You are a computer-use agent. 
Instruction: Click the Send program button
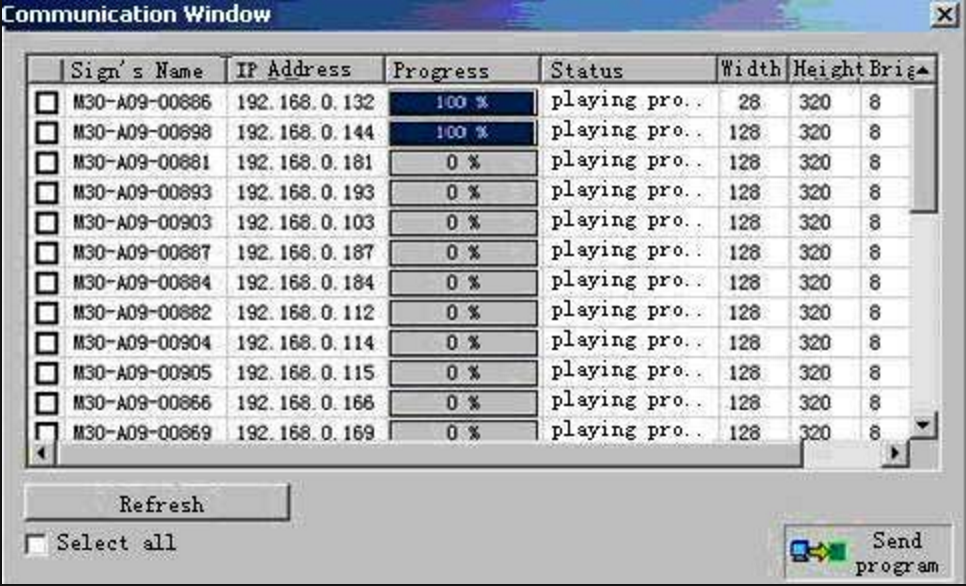[868, 552]
